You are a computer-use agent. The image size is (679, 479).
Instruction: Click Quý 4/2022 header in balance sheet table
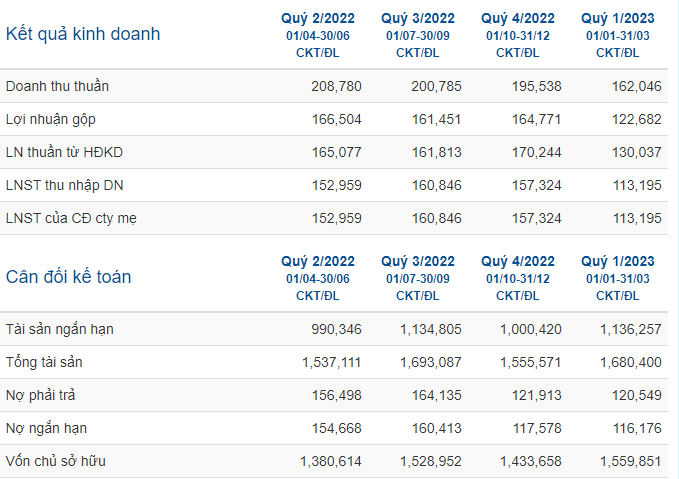[518, 261]
